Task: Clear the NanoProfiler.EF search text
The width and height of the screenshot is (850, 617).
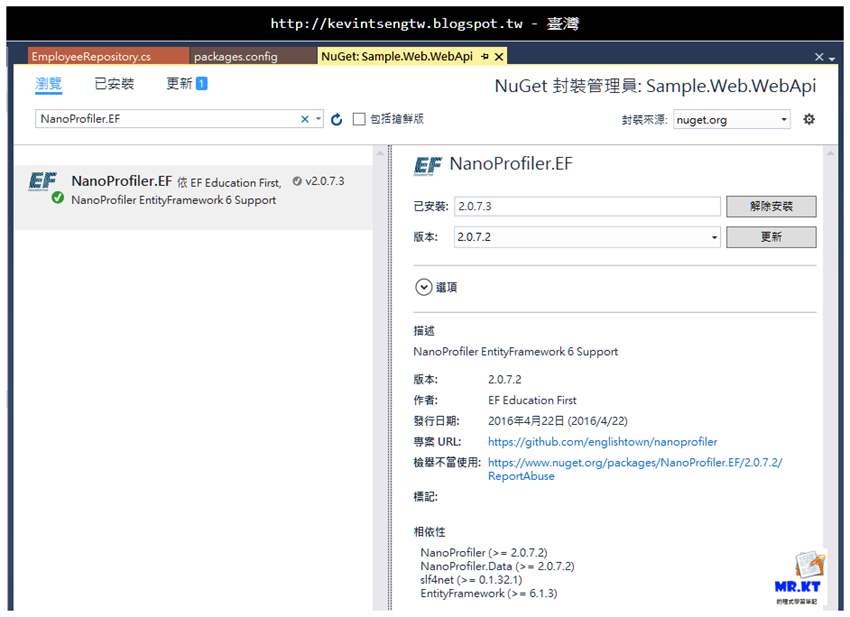Action: pyautogui.click(x=305, y=119)
